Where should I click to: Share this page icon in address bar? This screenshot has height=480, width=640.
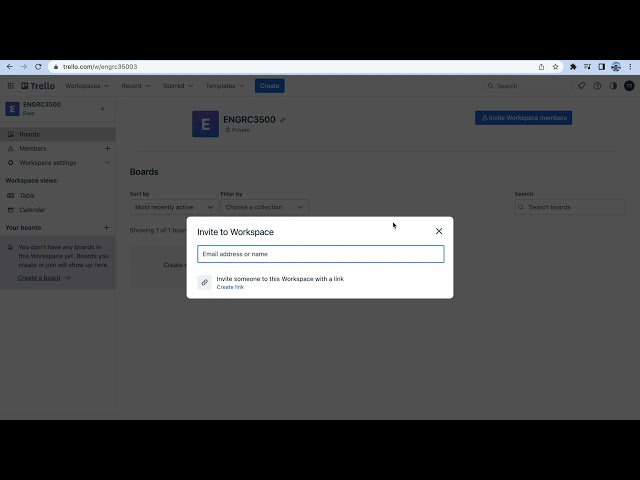point(541,67)
